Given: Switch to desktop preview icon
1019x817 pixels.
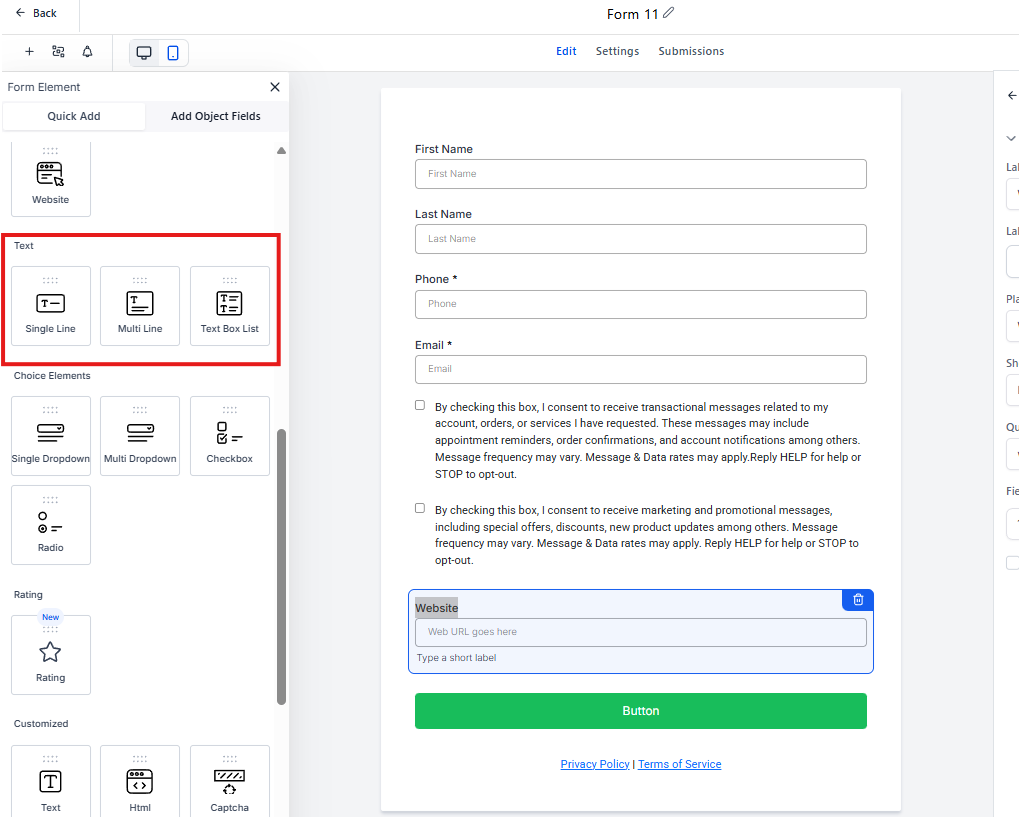Looking at the screenshot, I should tap(144, 53).
